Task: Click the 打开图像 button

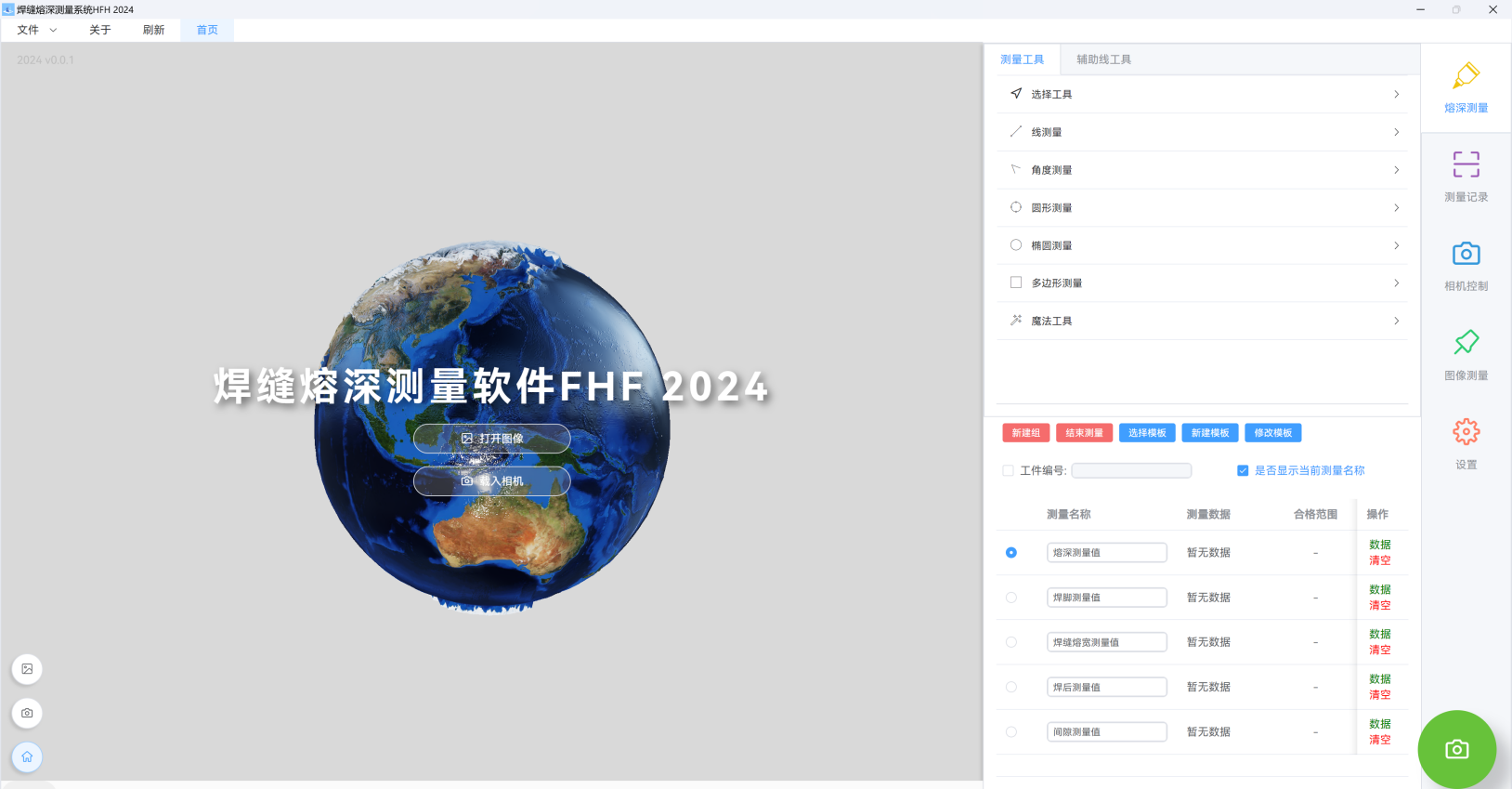Action: (x=491, y=439)
